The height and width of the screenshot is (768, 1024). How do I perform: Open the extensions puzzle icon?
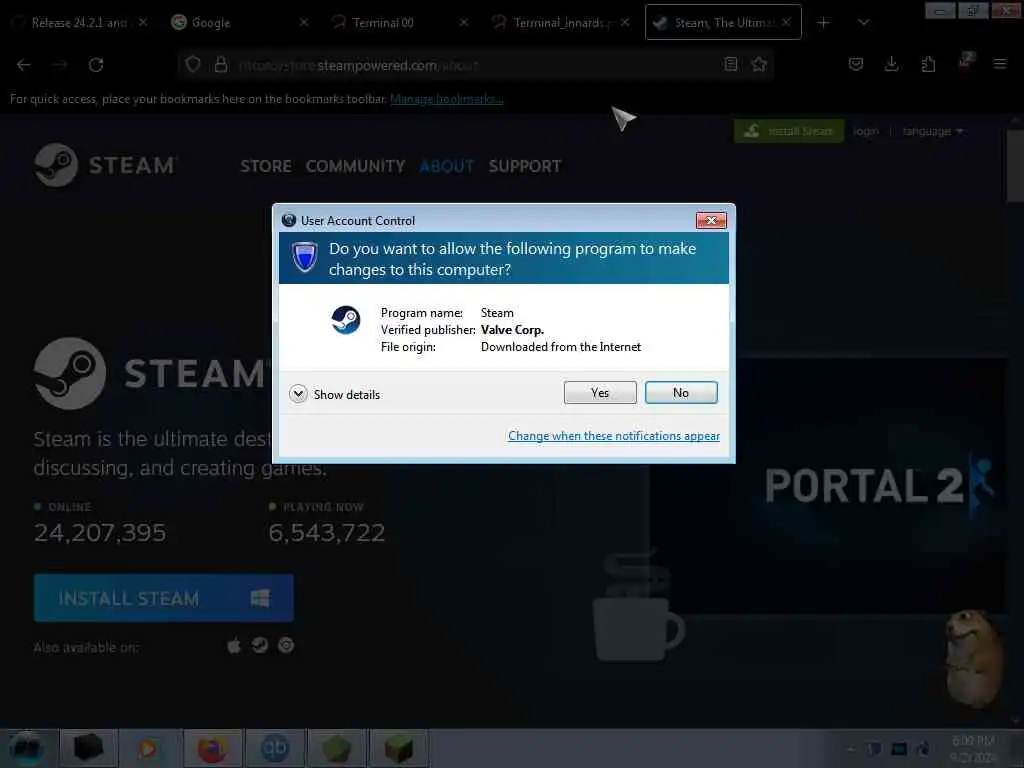[928, 64]
